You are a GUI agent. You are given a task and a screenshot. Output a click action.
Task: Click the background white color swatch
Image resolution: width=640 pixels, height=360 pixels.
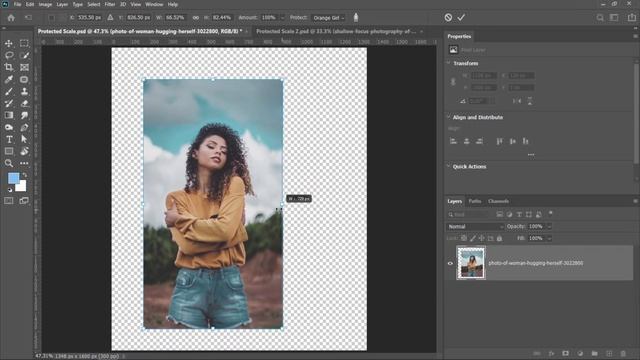tap(22, 187)
